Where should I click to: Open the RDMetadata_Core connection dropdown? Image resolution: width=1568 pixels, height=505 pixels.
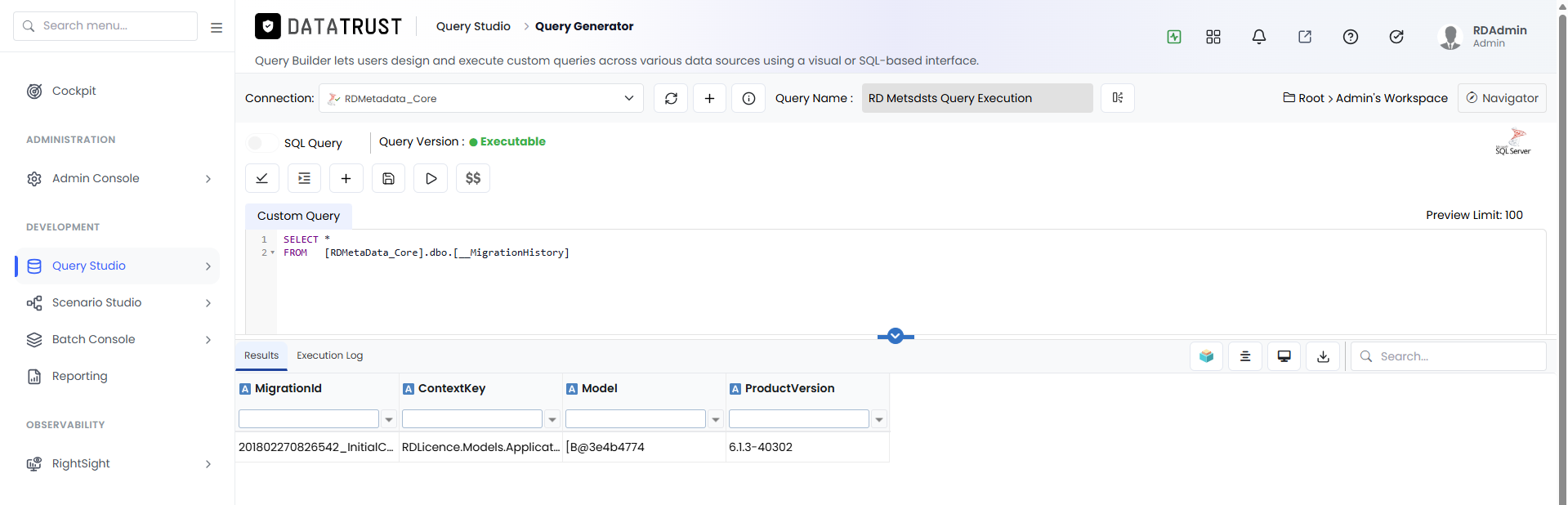481,98
